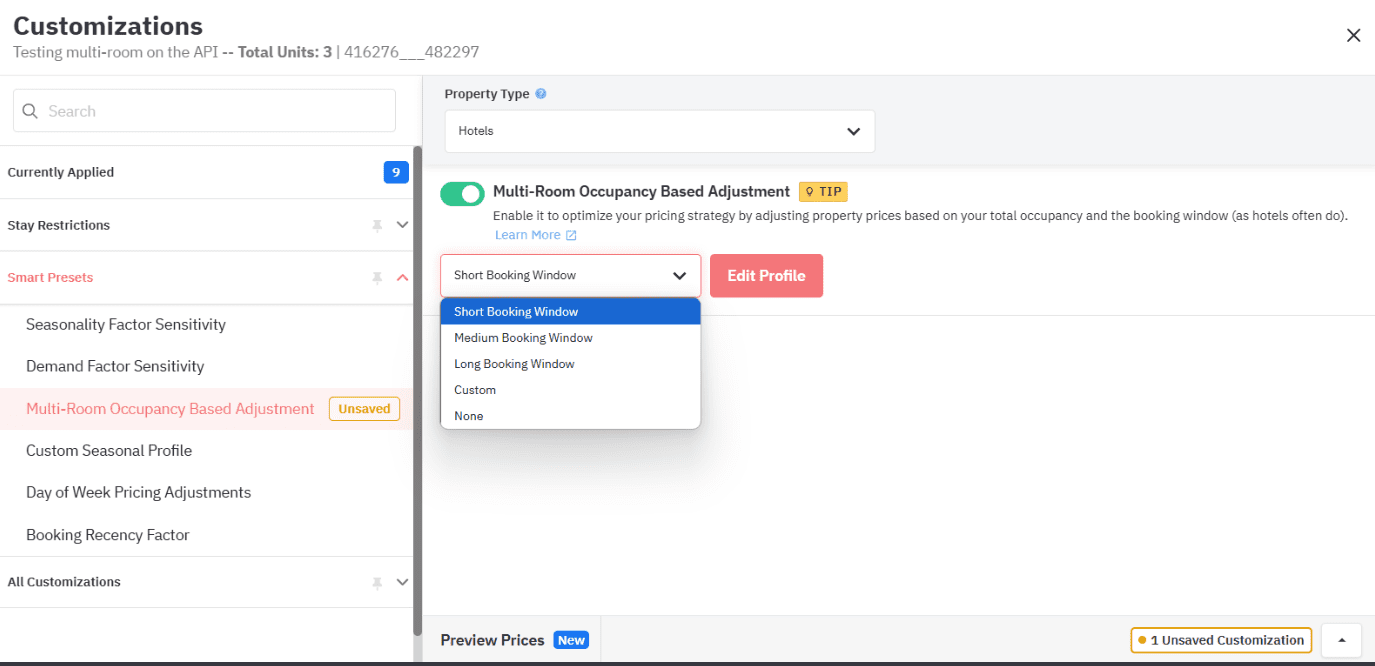Open the Learn More link

528,234
